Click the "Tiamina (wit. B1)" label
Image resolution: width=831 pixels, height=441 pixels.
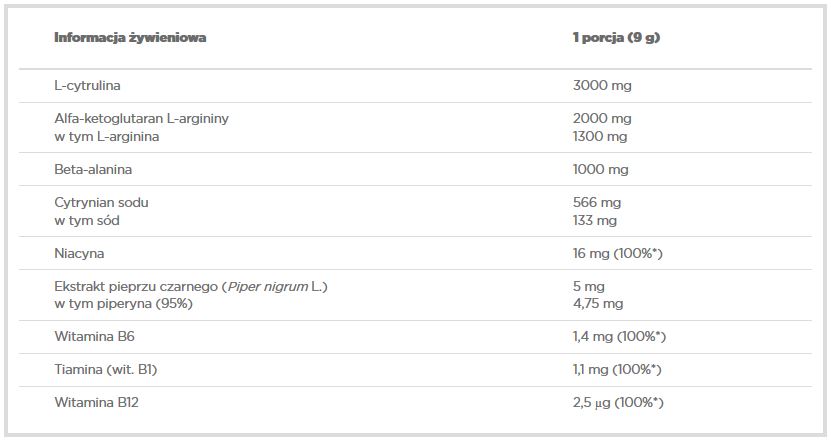(x=105, y=369)
